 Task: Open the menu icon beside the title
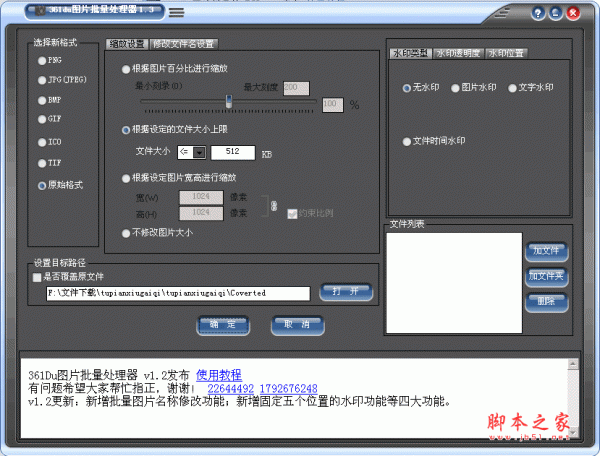pos(176,13)
